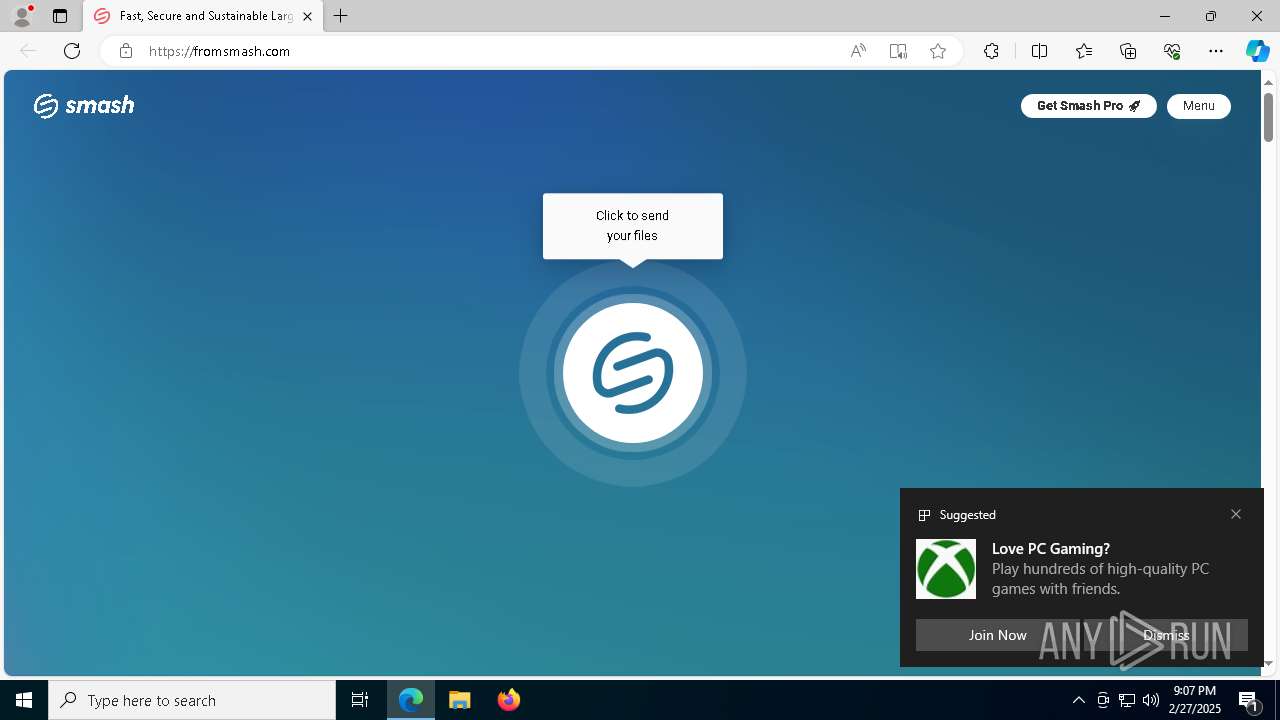Toggle Split screen view
Viewport: 1280px width, 720px height.
(1039, 51)
